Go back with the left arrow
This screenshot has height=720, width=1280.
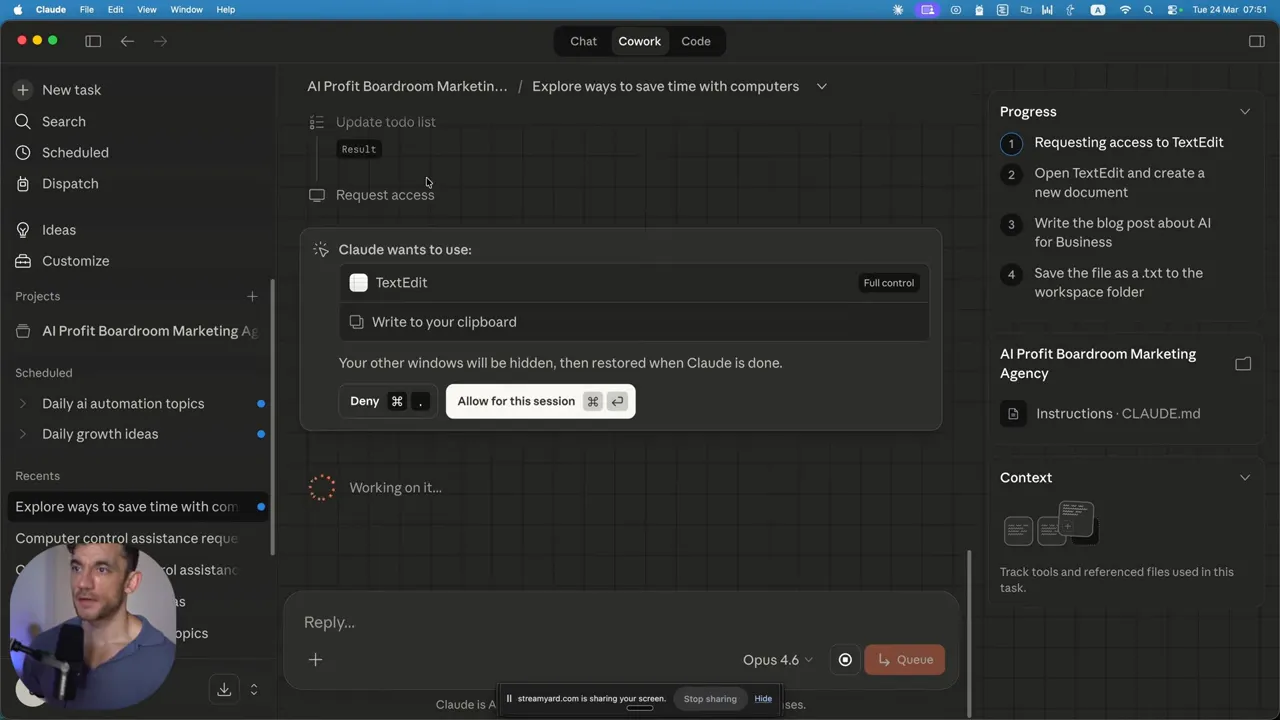[127, 41]
